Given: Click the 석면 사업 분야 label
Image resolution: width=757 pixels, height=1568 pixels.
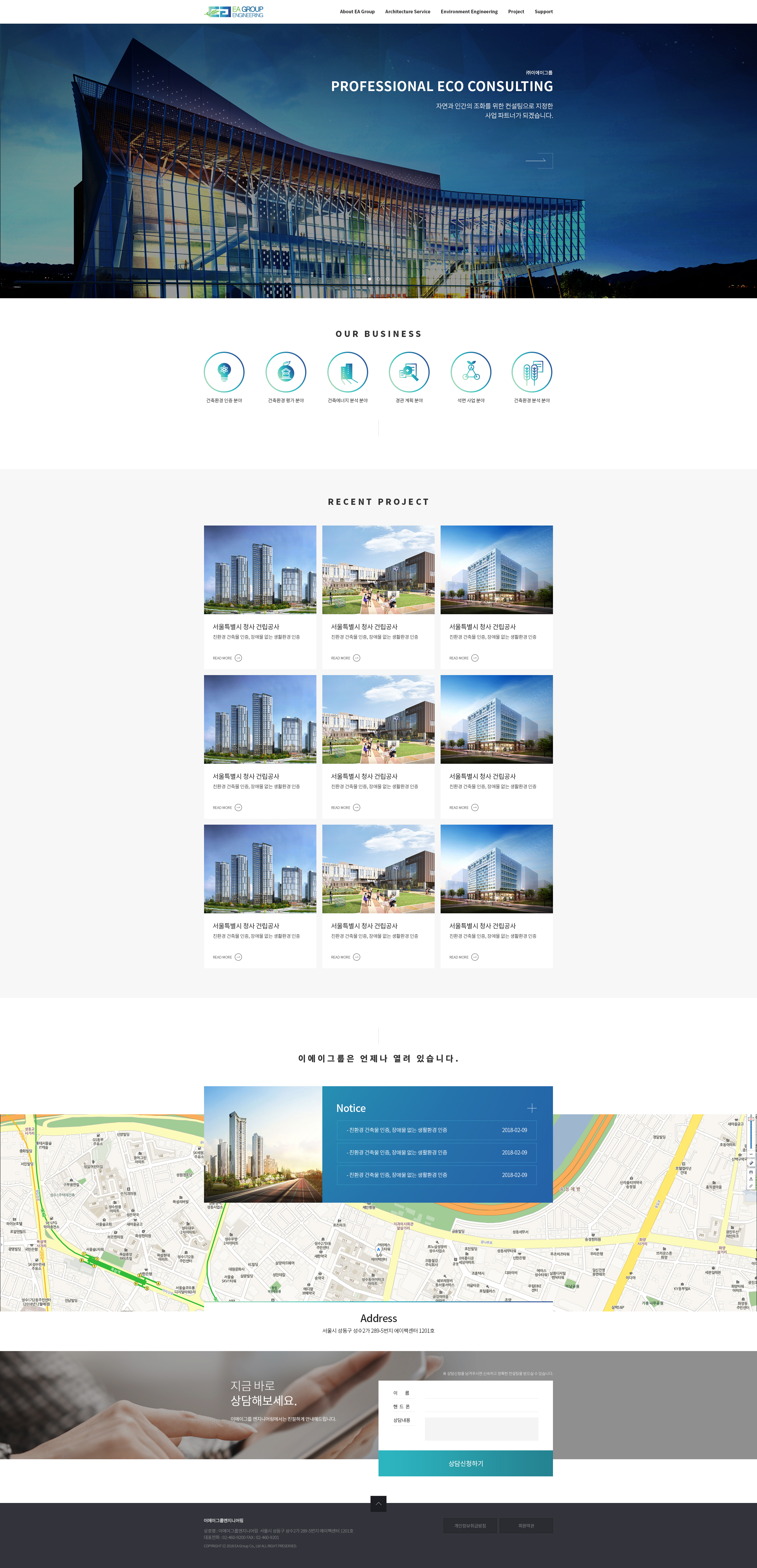Looking at the screenshot, I should [x=471, y=400].
